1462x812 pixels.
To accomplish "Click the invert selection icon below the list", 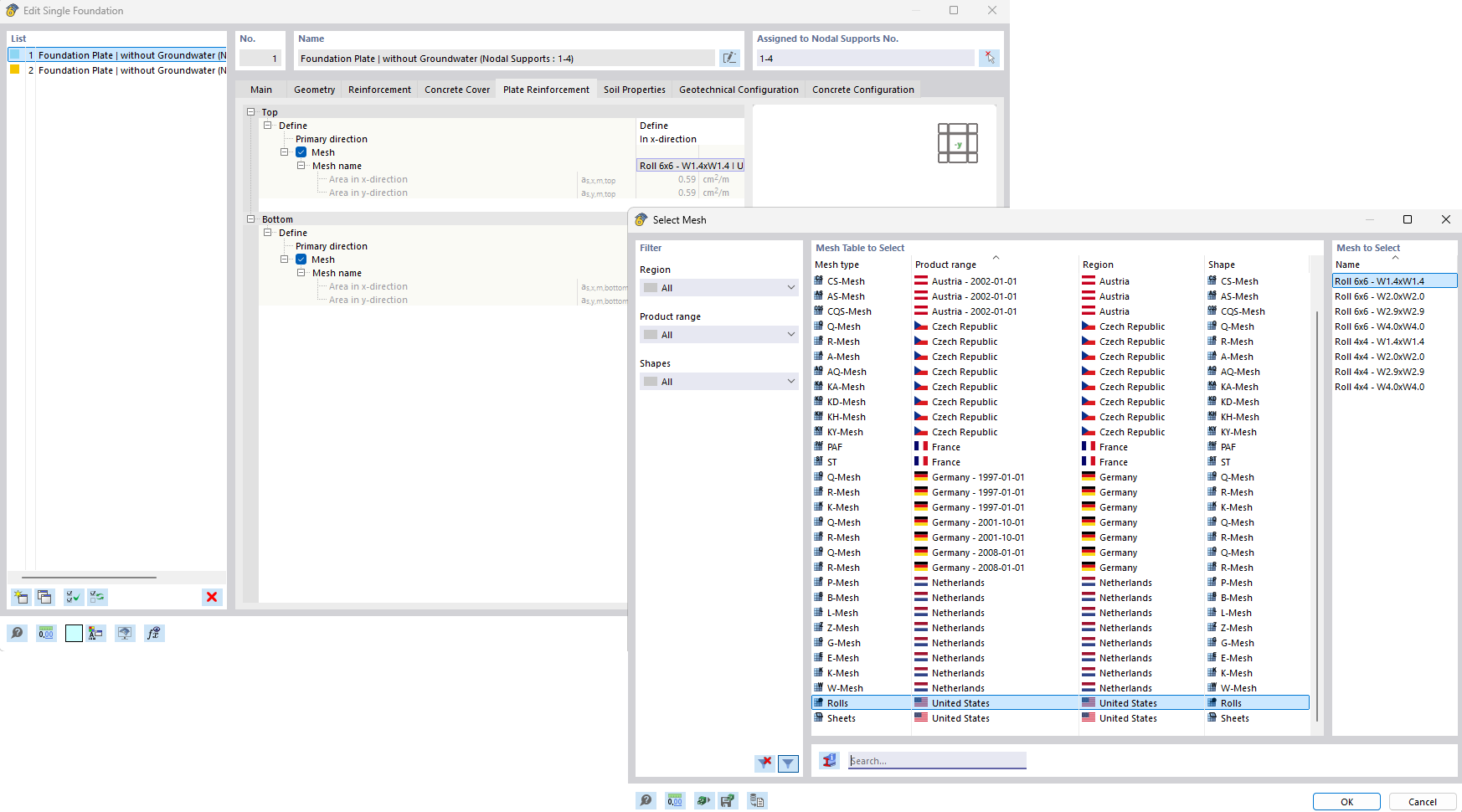I will (x=98, y=597).
